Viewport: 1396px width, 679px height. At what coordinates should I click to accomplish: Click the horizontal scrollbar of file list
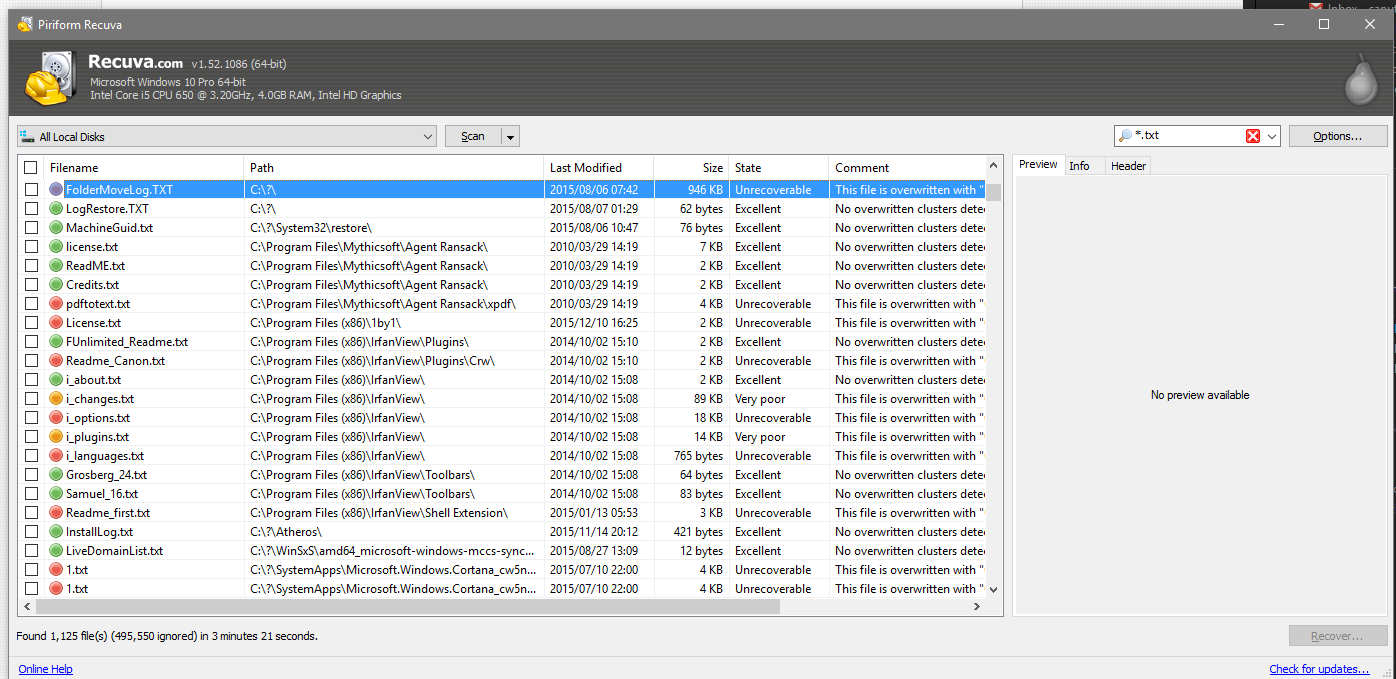[x=400, y=607]
